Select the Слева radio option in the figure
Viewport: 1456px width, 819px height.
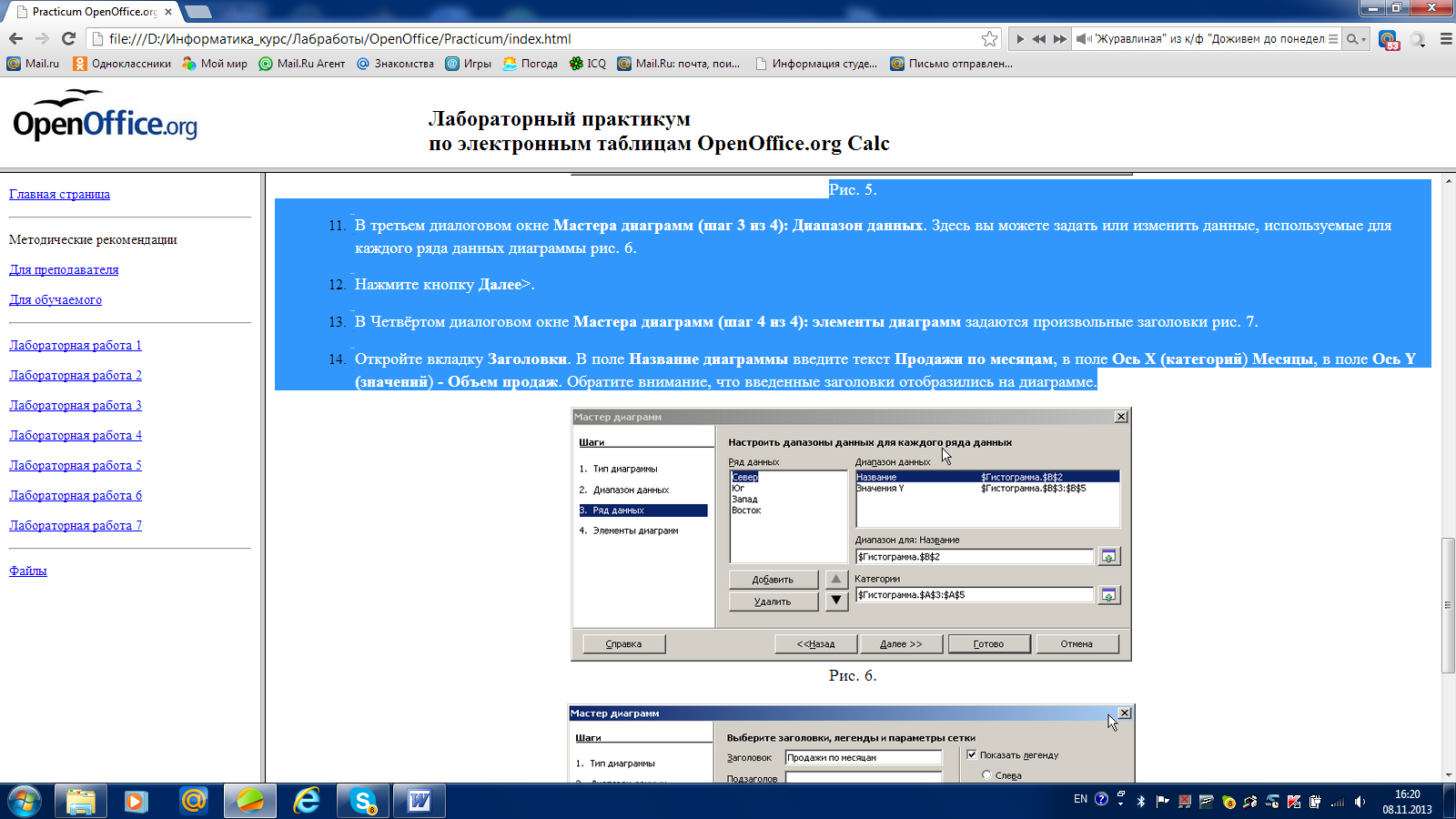[986, 775]
